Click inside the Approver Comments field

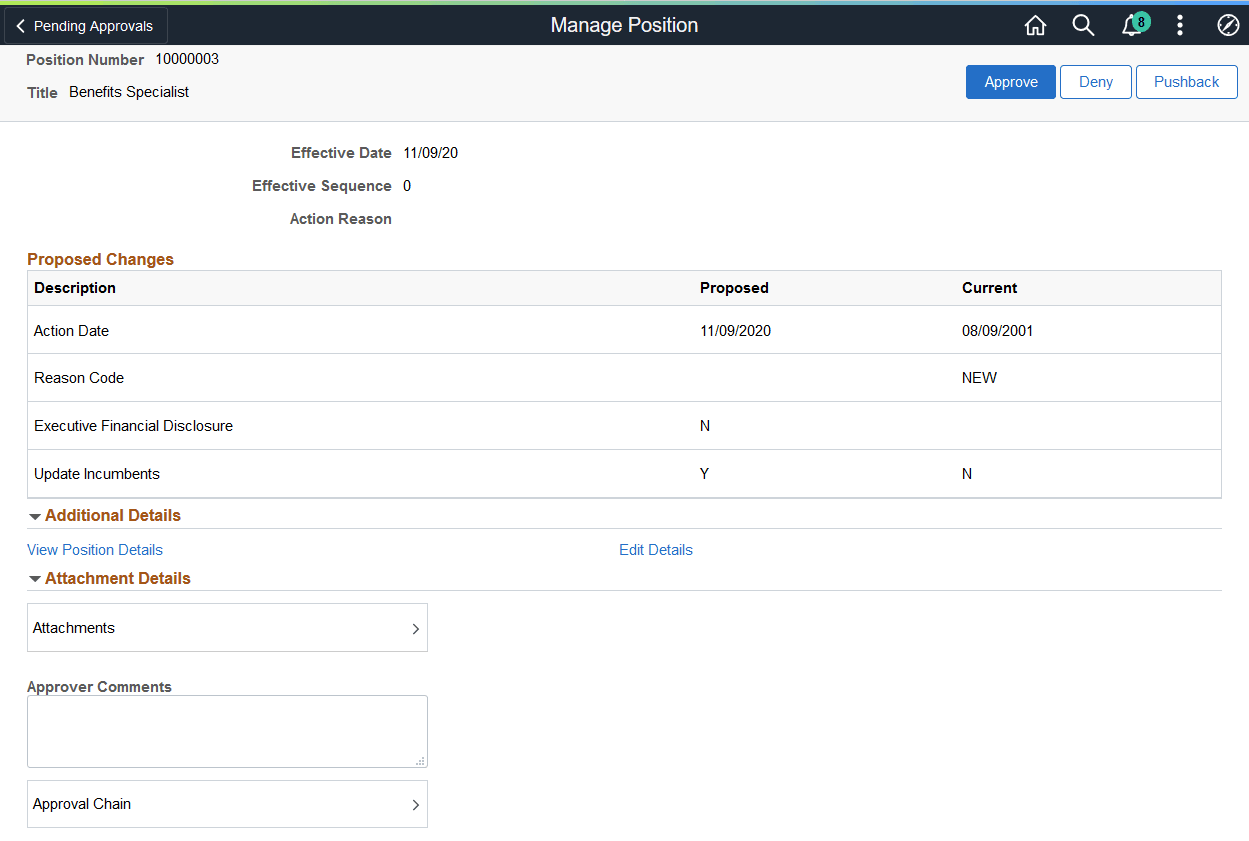(x=227, y=731)
